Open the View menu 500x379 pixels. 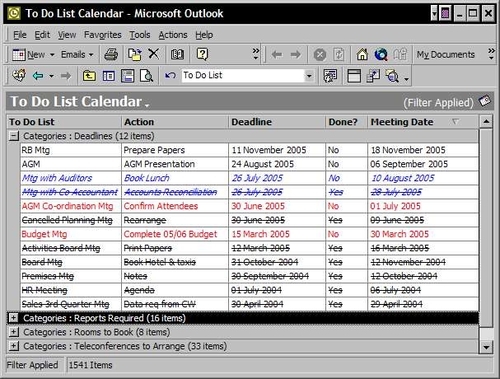click(67, 35)
